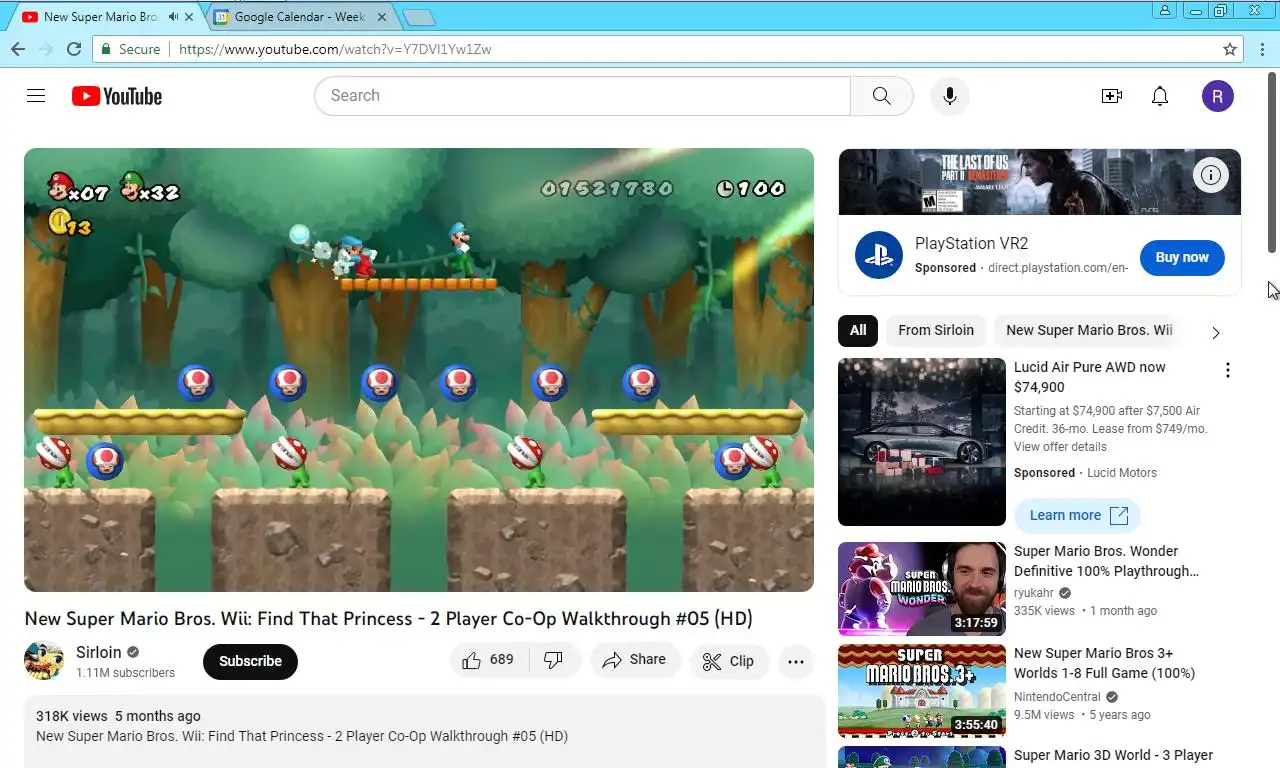The height and width of the screenshot is (768, 1280).
Task: Expand the video description box
Action: [424, 731]
